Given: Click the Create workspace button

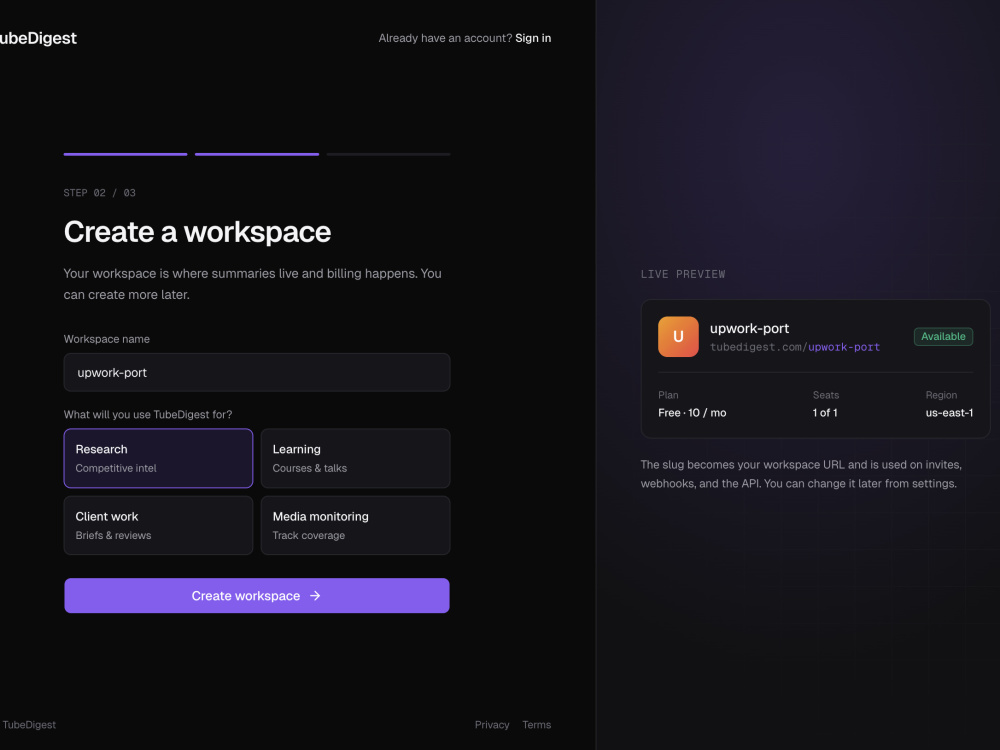Looking at the screenshot, I should 257,596.
